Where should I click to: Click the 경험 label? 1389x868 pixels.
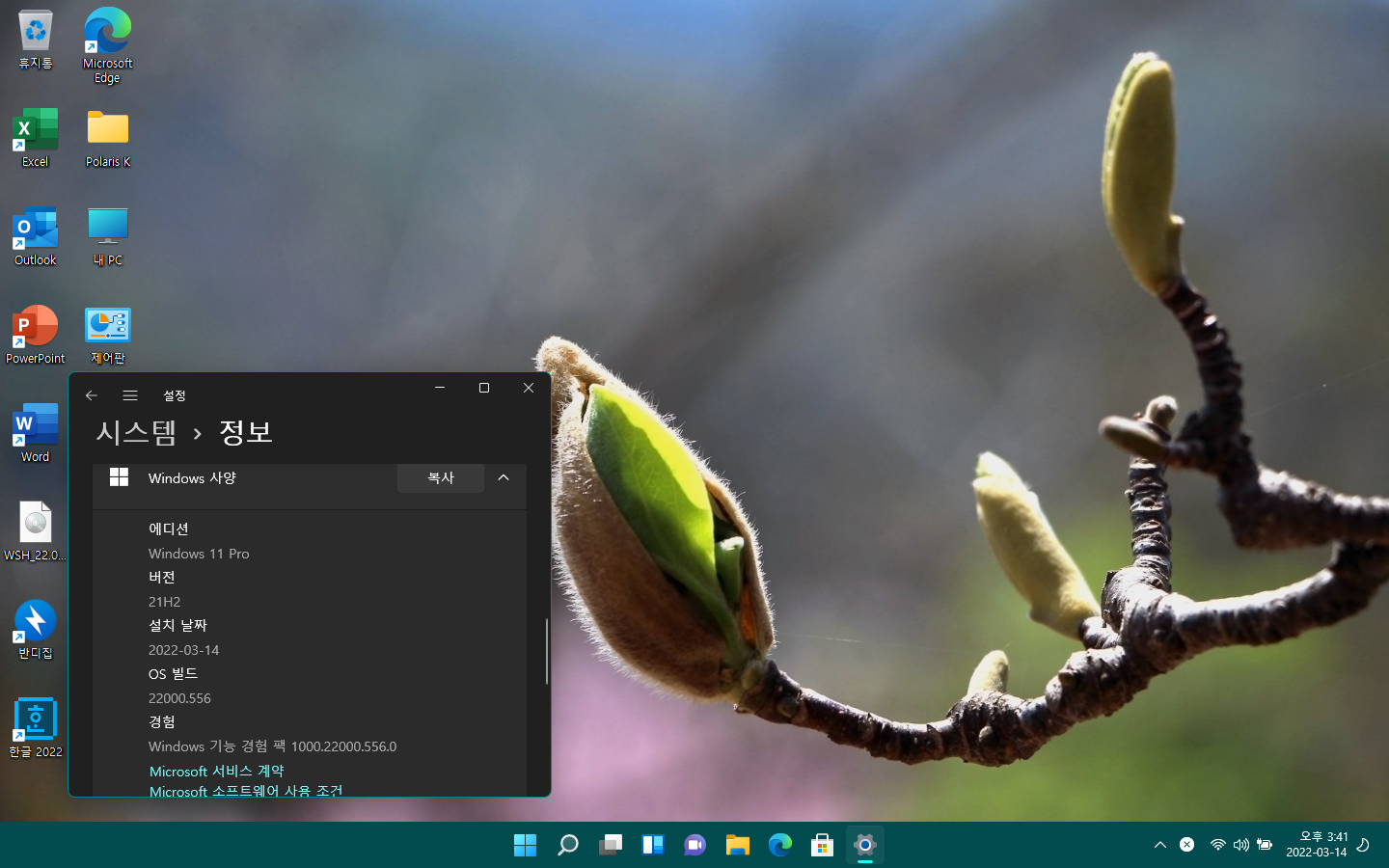coord(162,721)
